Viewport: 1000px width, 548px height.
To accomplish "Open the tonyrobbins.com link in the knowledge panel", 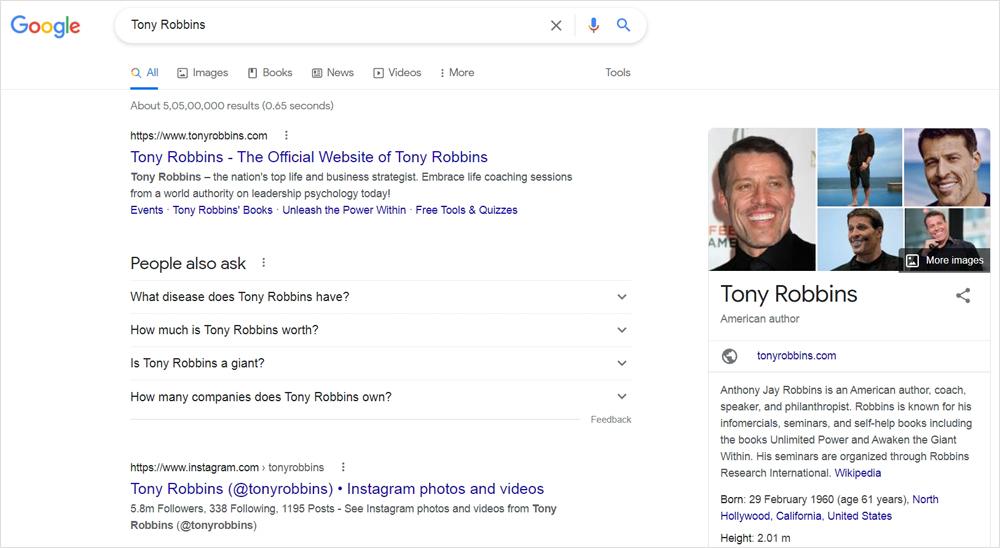I will [797, 356].
